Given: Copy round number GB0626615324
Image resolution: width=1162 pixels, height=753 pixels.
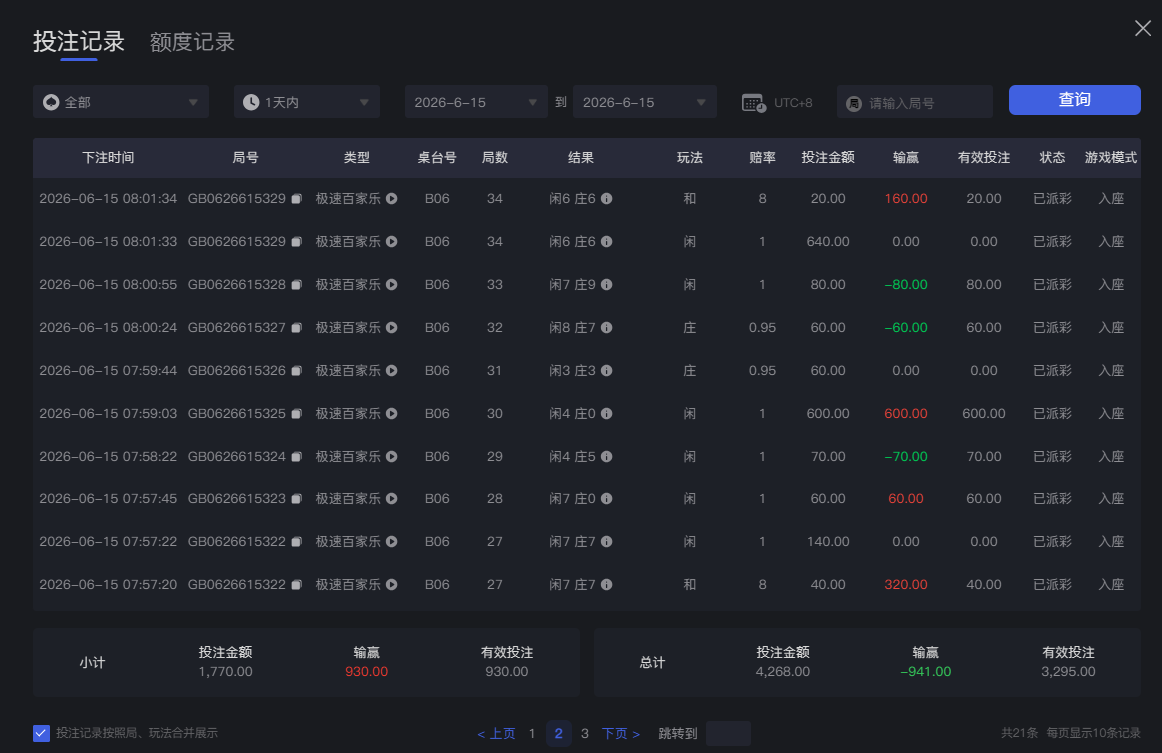Looking at the screenshot, I should (x=296, y=457).
